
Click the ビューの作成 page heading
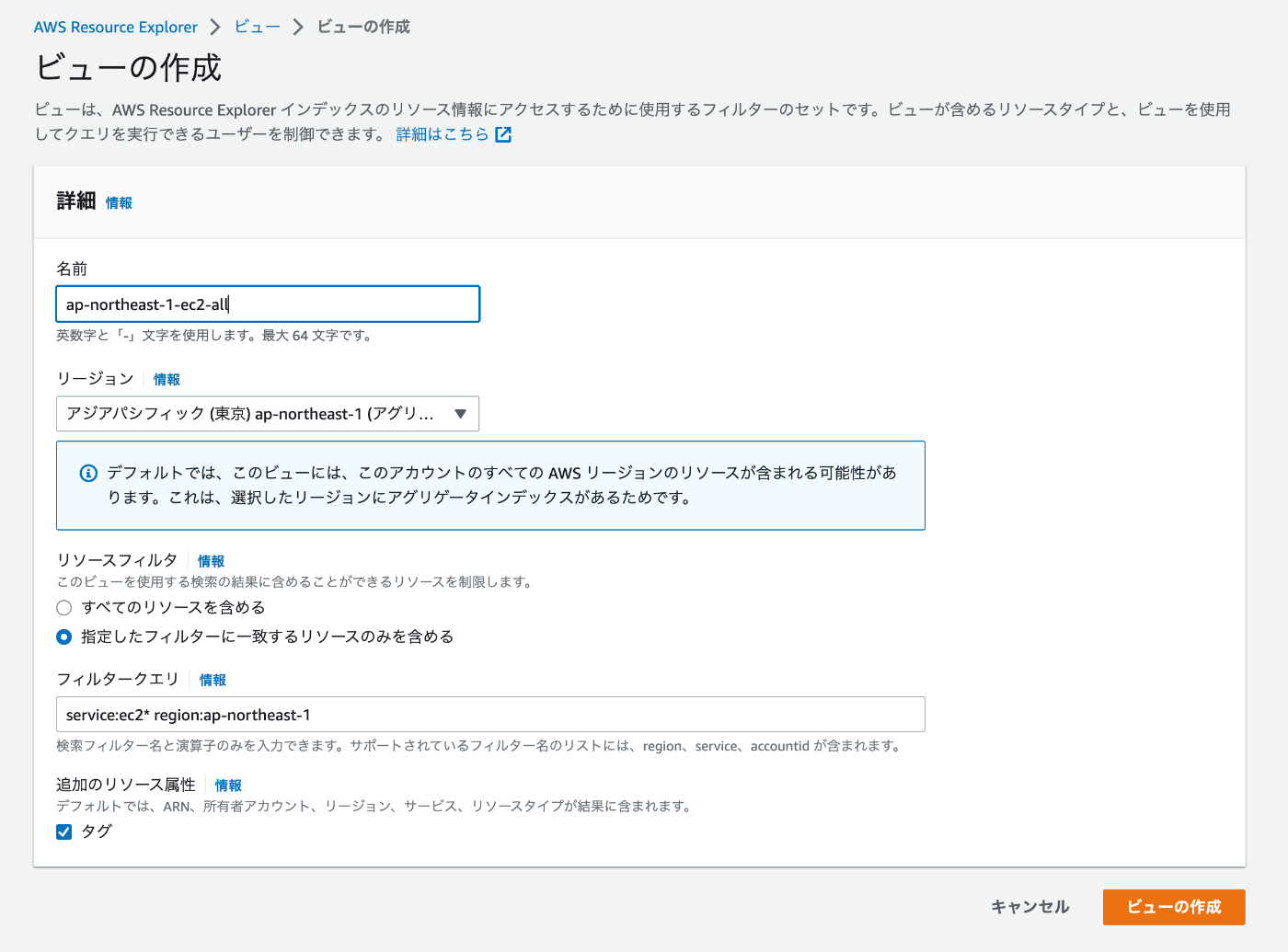tap(129, 67)
